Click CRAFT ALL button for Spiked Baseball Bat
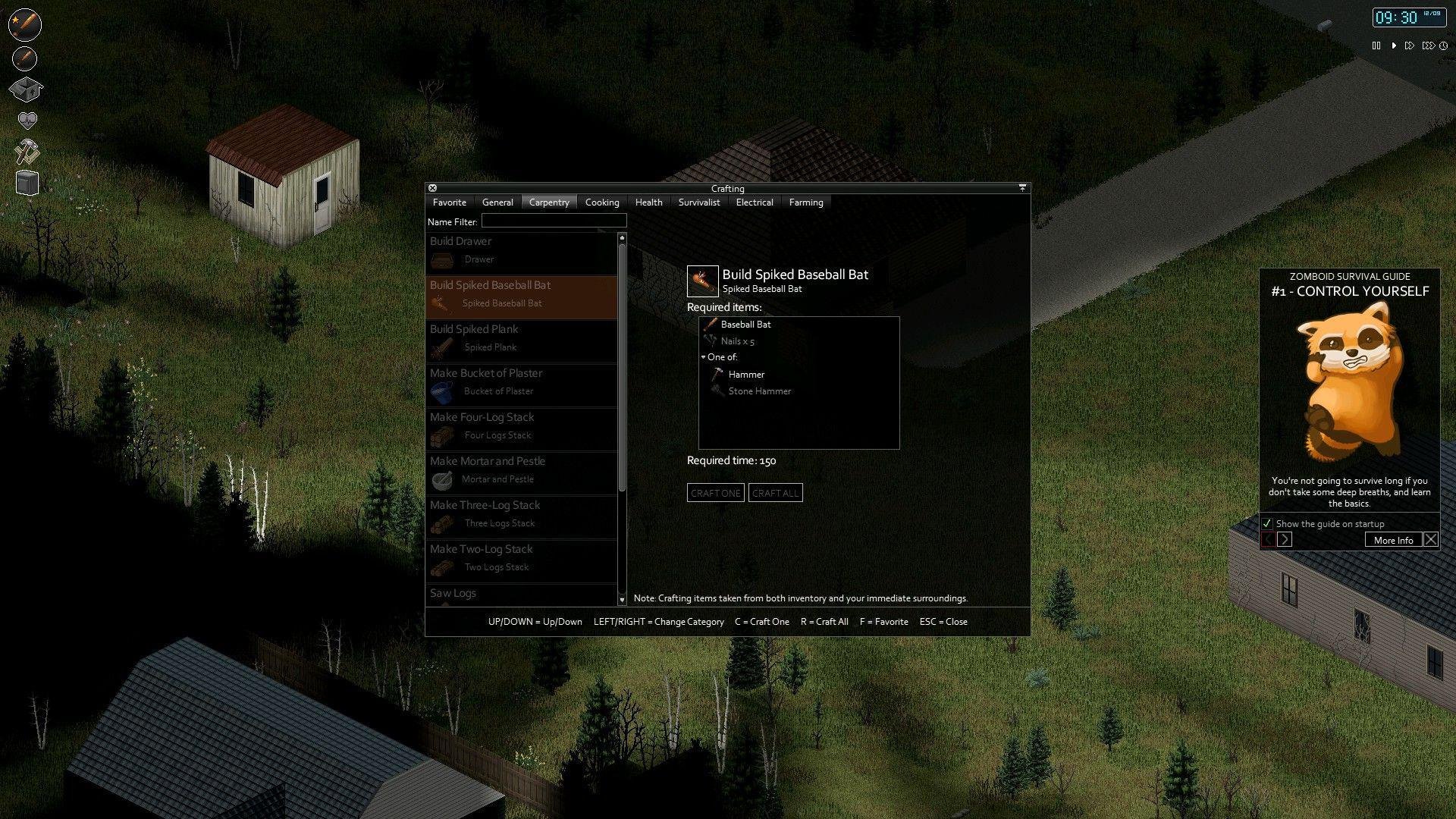The width and height of the screenshot is (1456, 819). [775, 492]
